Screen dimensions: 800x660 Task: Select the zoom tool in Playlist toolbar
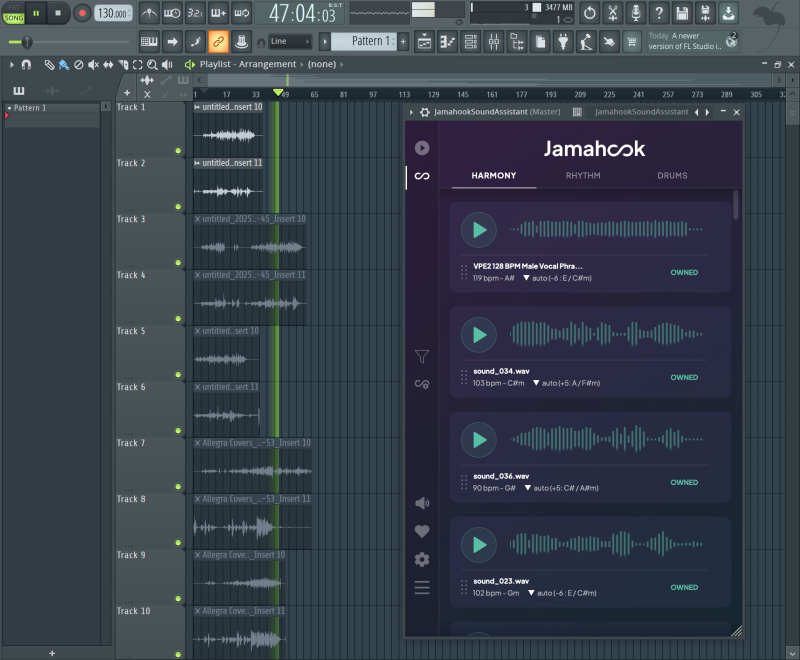click(152, 65)
